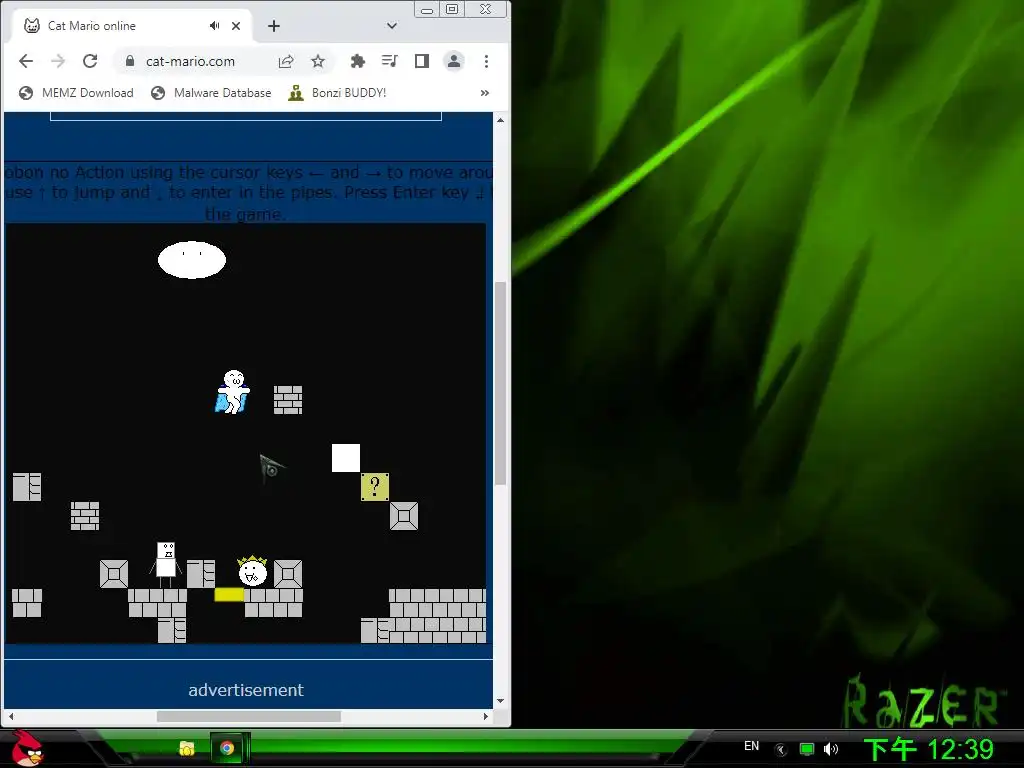Viewport: 1024px width, 768px height.
Task: Open the Chrome profile avatar
Action: coord(454,61)
